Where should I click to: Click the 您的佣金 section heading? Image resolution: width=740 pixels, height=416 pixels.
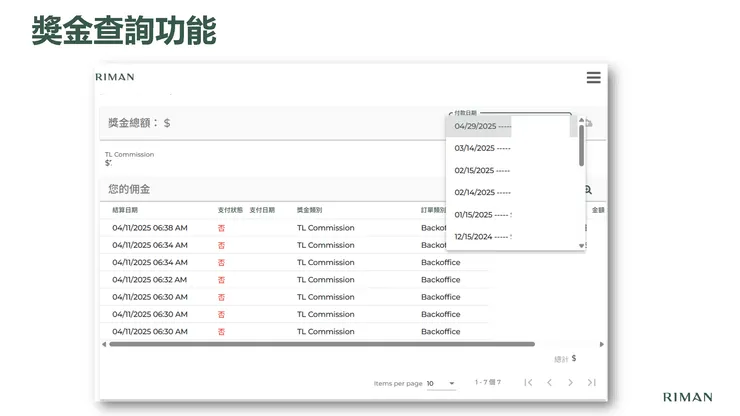point(129,189)
